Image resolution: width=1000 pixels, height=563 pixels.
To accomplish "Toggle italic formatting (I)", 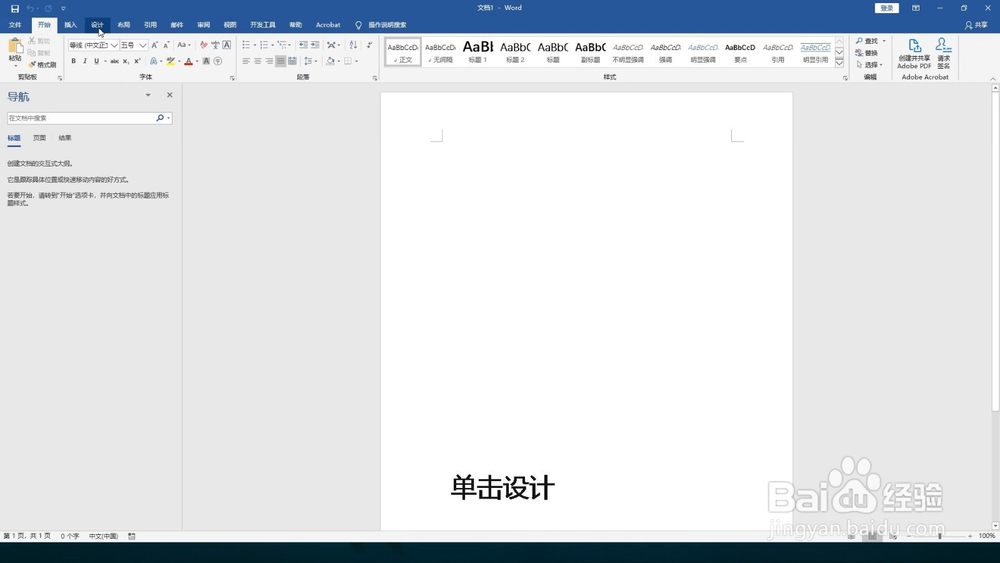I will (x=85, y=61).
